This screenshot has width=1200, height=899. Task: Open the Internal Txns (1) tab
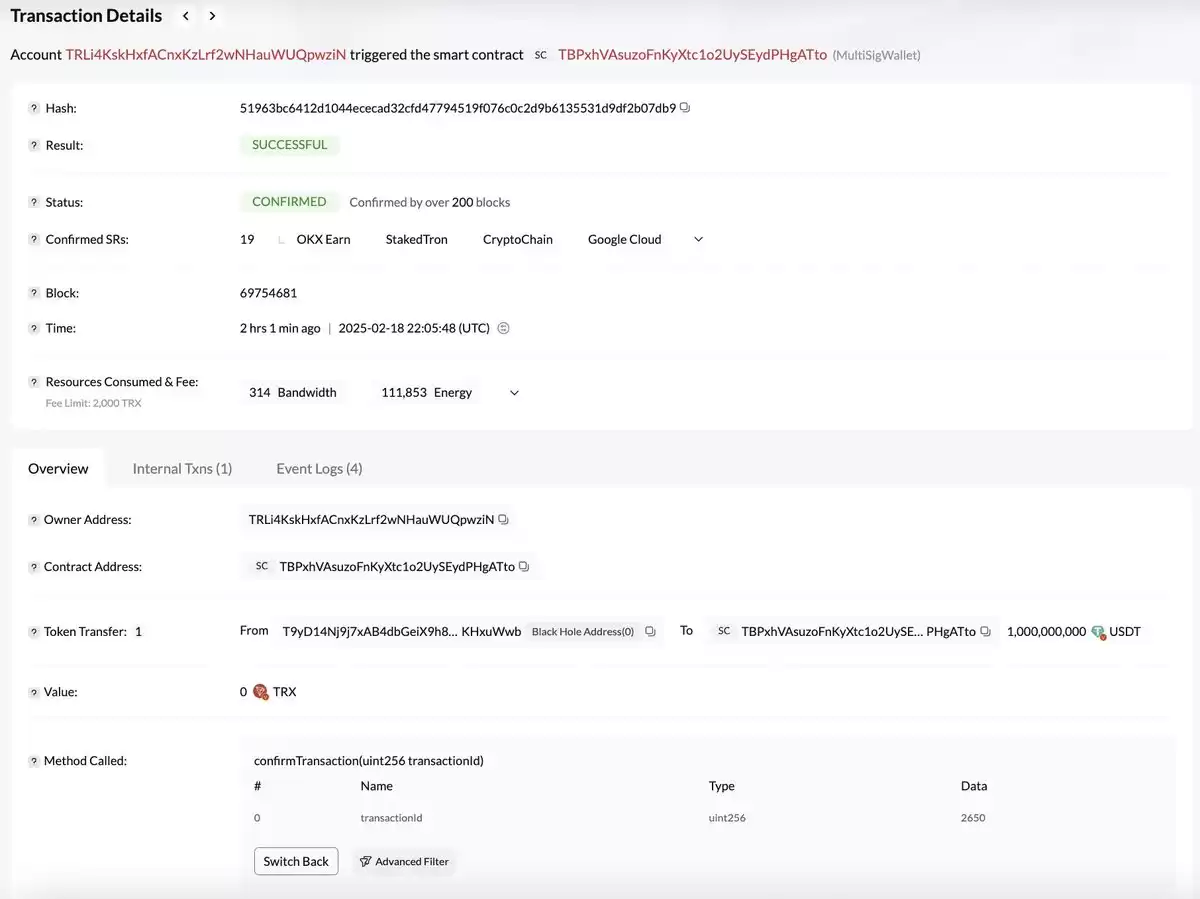(182, 468)
